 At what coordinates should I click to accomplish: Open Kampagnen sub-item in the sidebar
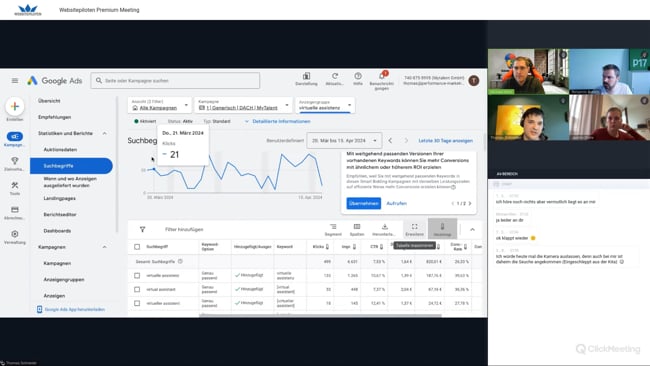(x=57, y=264)
